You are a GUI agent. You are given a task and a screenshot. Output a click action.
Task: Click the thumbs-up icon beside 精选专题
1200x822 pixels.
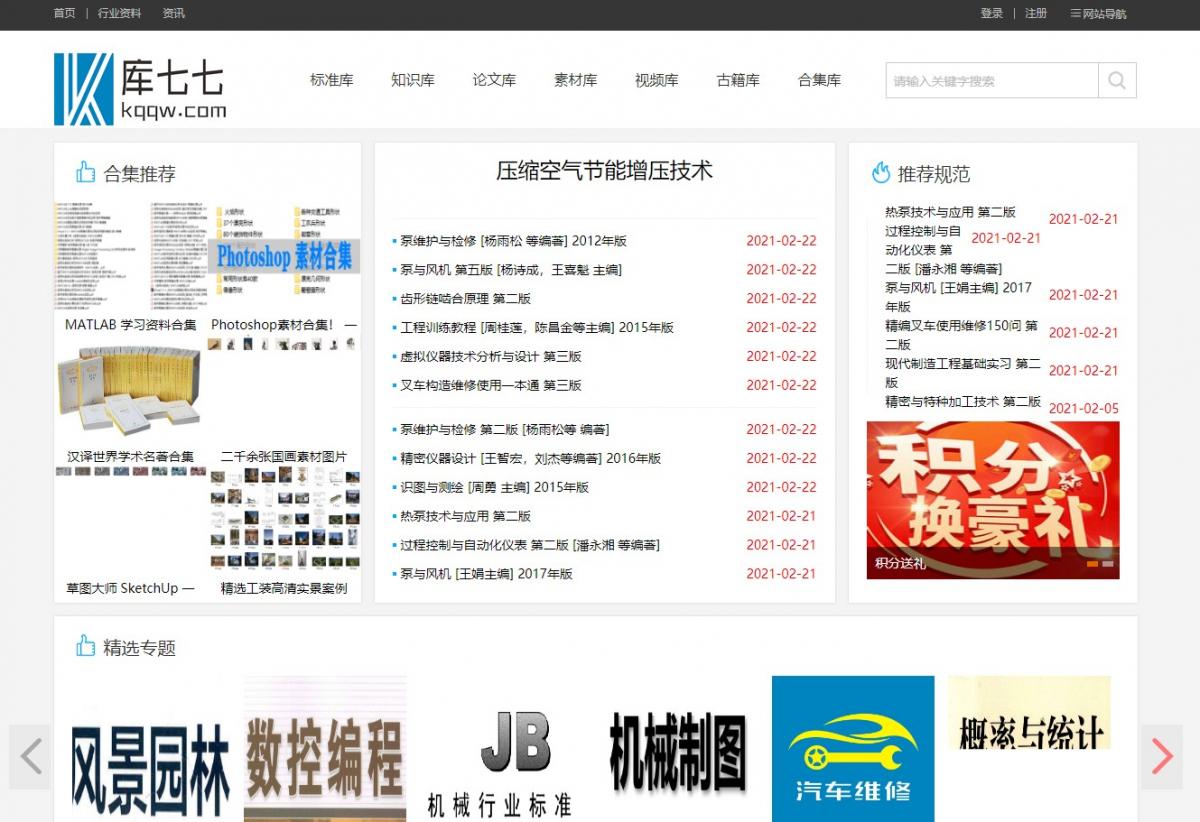coord(86,646)
